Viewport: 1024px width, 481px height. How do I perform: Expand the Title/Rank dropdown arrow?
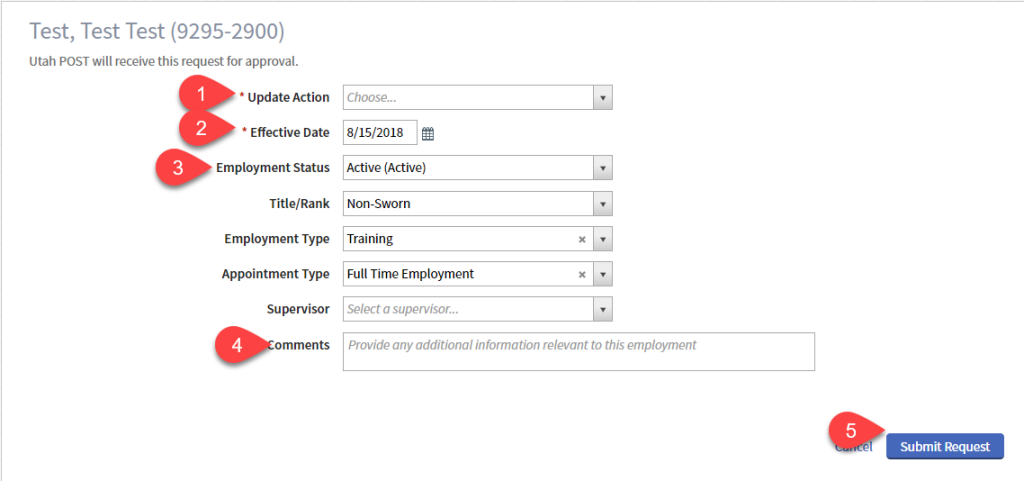[x=602, y=204]
